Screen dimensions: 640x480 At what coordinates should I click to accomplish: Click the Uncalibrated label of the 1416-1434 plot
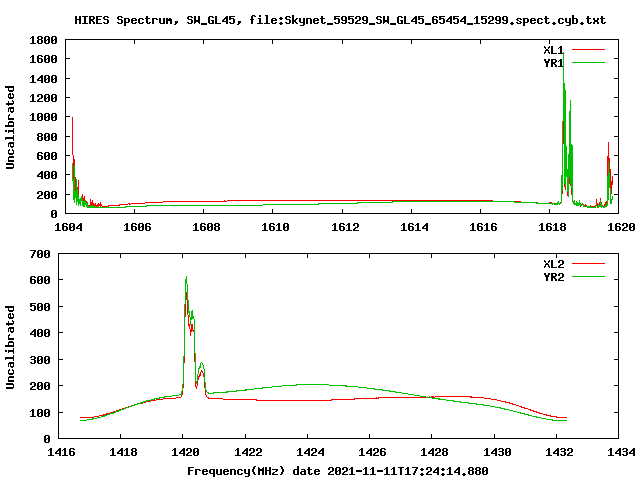pyautogui.click(x=10, y=347)
